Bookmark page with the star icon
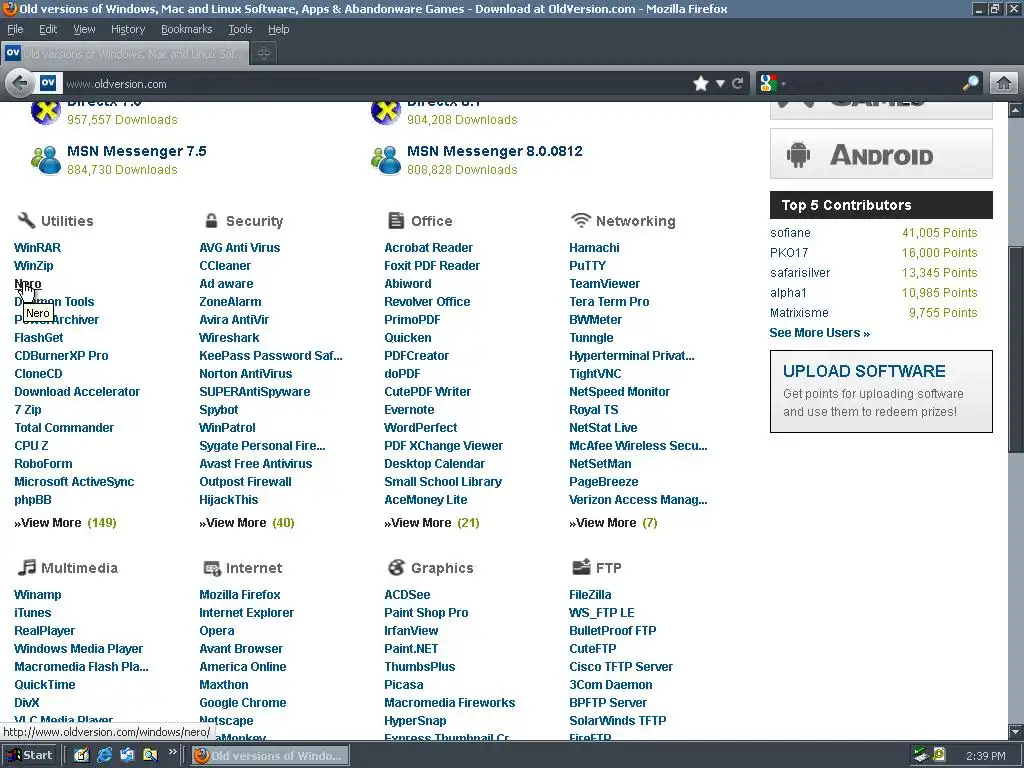This screenshot has width=1024, height=768. (701, 84)
